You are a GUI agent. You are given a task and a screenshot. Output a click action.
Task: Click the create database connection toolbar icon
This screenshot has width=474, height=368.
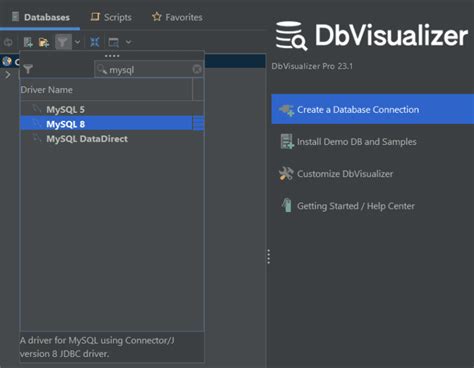tap(28, 42)
